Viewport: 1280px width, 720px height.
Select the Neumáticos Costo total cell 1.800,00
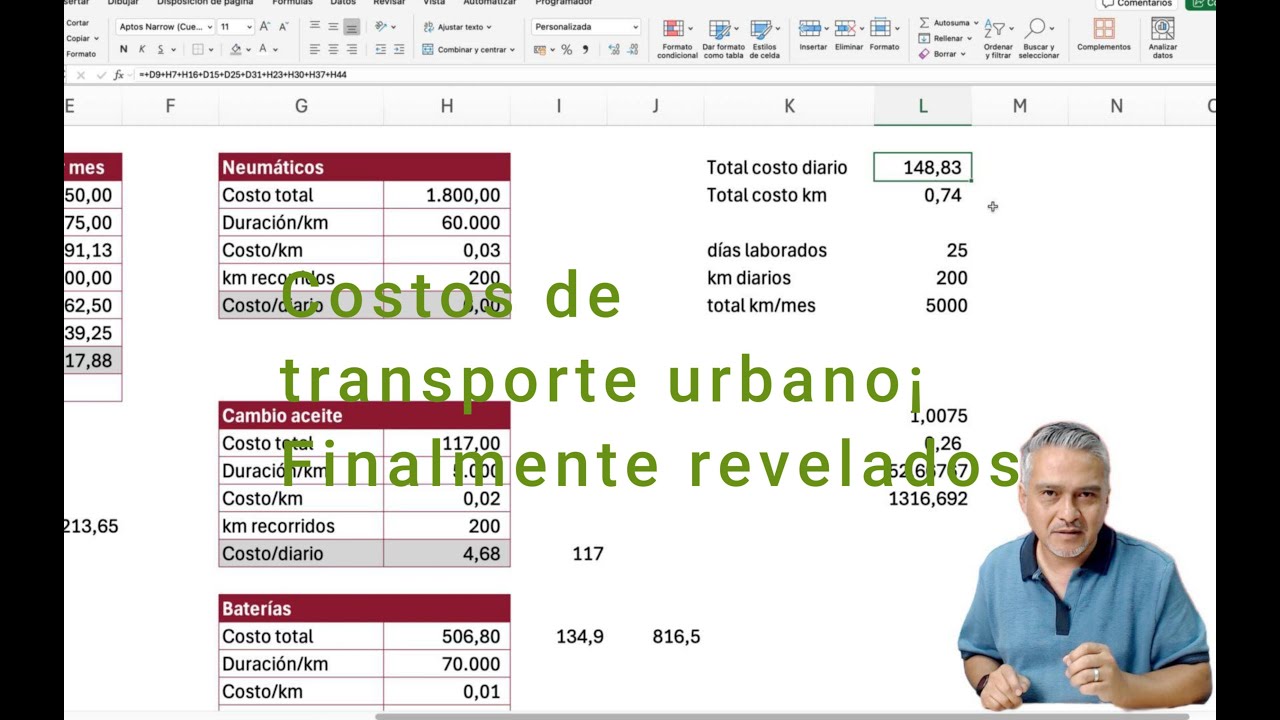point(447,195)
